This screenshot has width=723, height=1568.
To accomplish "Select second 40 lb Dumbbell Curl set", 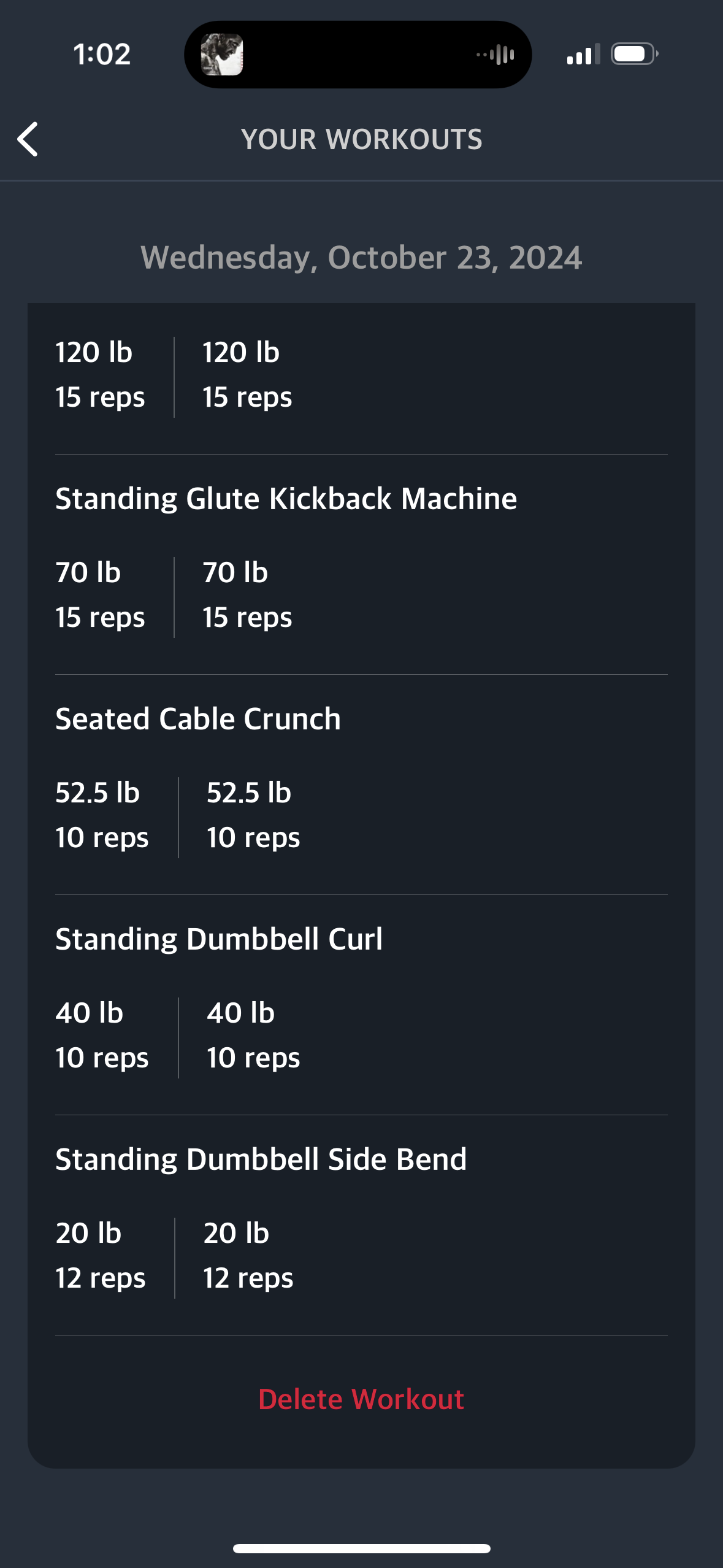I will pyautogui.click(x=253, y=1036).
